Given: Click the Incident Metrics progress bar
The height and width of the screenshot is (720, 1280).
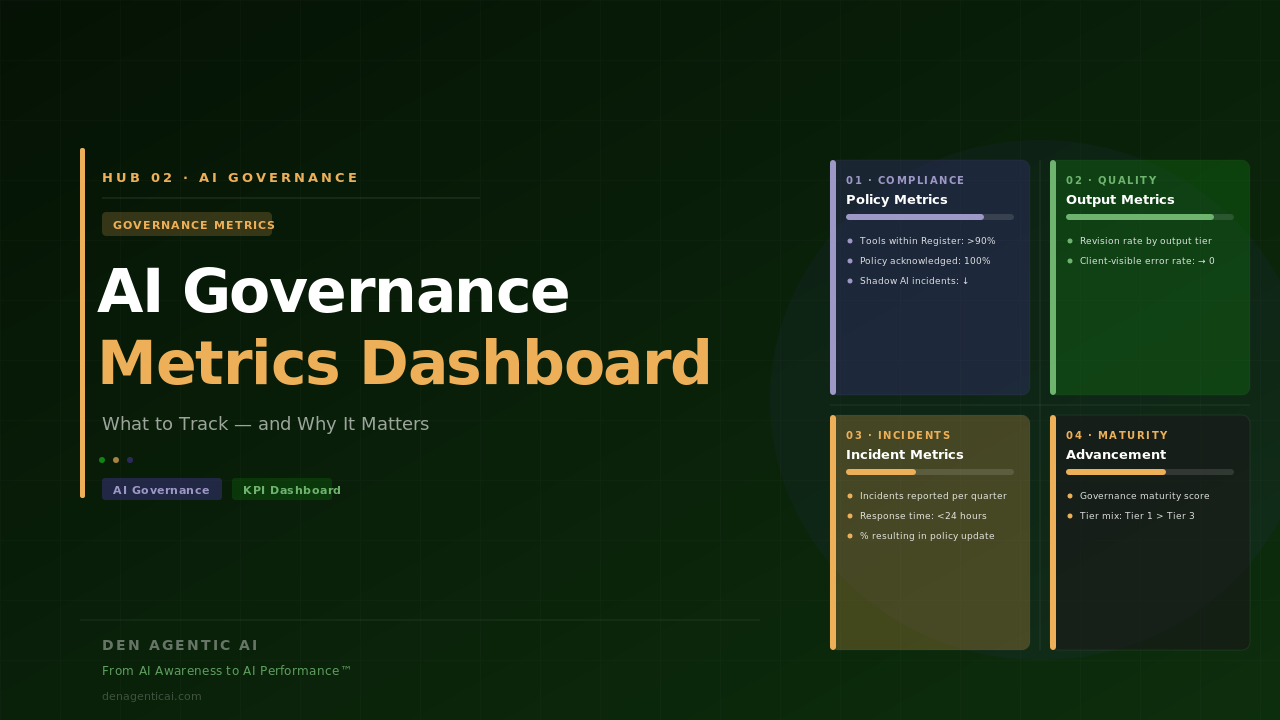Looking at the screenshot, I should [930, 472].
